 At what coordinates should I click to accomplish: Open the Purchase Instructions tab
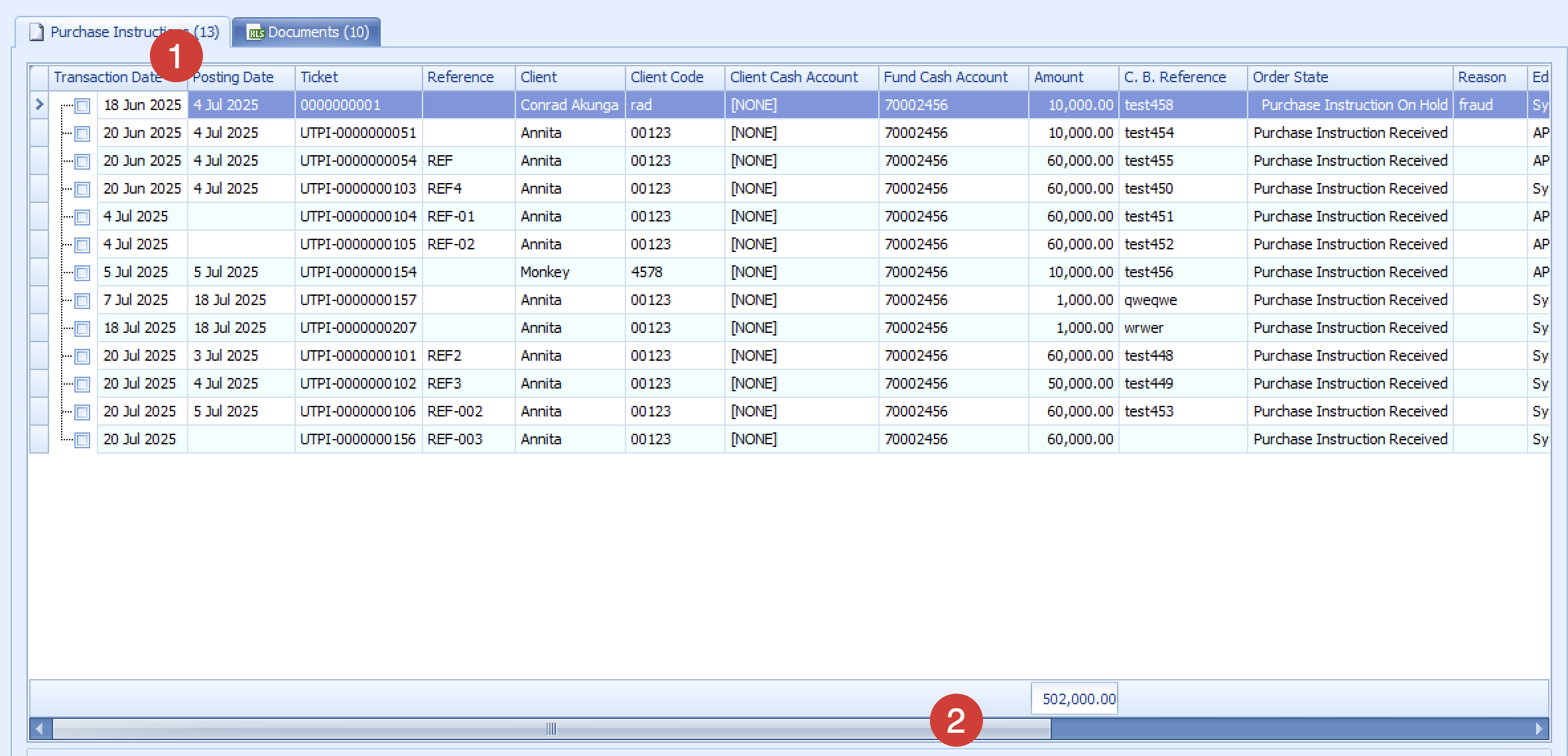pos(99,32)
